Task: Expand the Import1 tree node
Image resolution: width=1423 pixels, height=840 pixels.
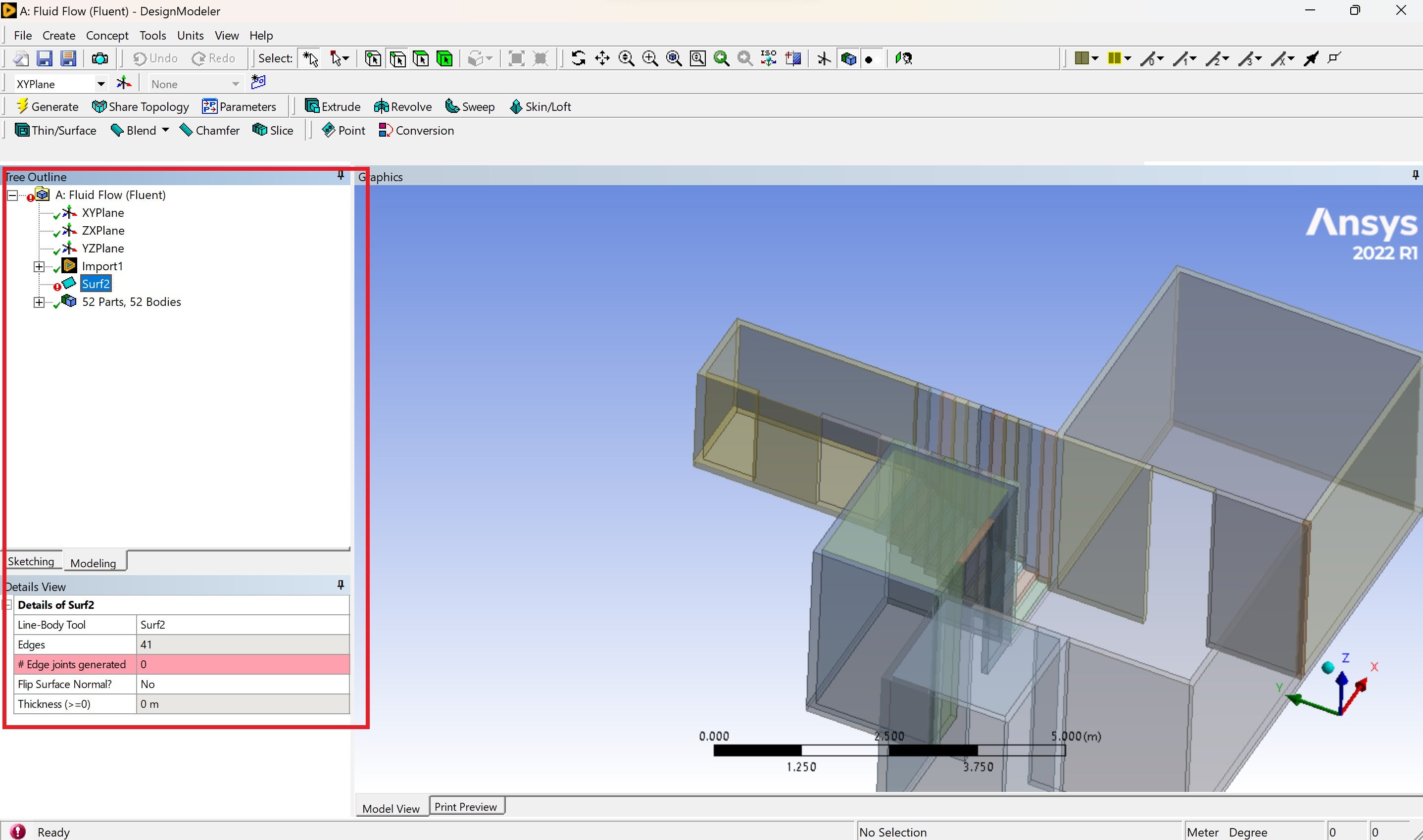Action: [39, 266]
